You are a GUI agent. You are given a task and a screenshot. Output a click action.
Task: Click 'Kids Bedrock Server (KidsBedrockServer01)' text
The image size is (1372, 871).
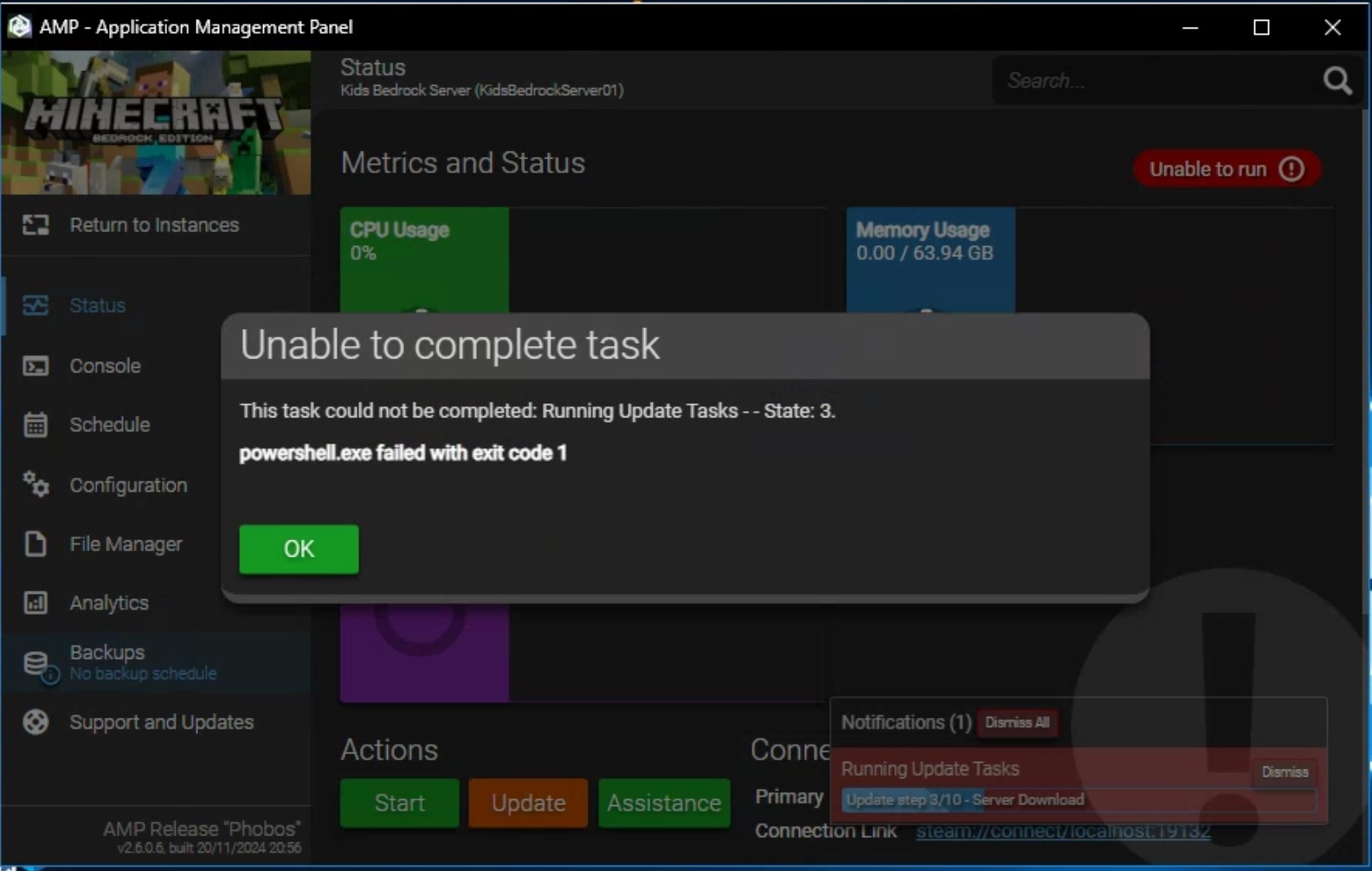(x=481, y=90)
